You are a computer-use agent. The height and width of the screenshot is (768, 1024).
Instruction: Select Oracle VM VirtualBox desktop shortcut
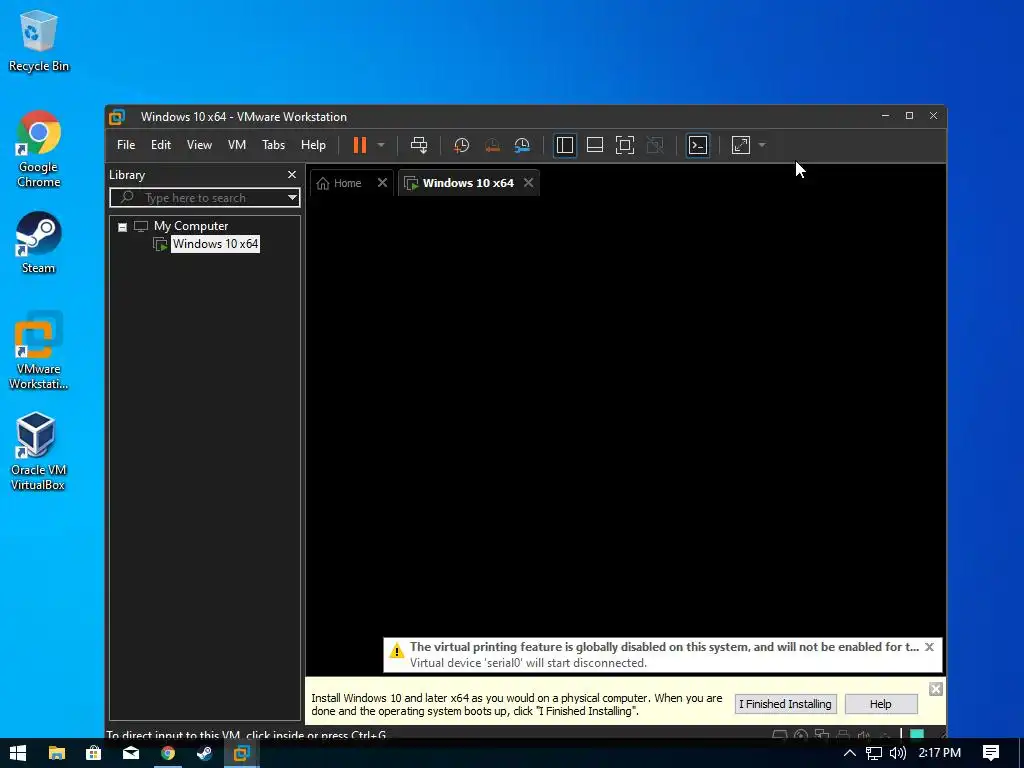38,451
